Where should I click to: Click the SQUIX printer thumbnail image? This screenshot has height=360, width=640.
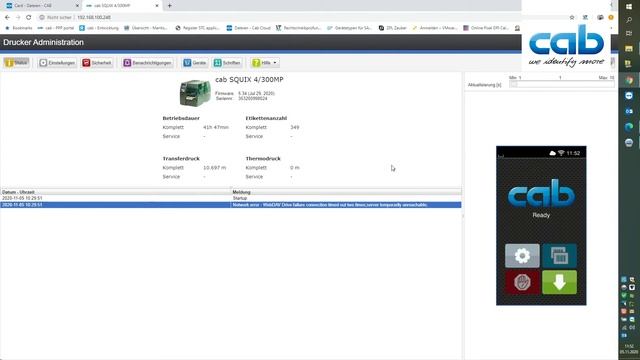195,93
